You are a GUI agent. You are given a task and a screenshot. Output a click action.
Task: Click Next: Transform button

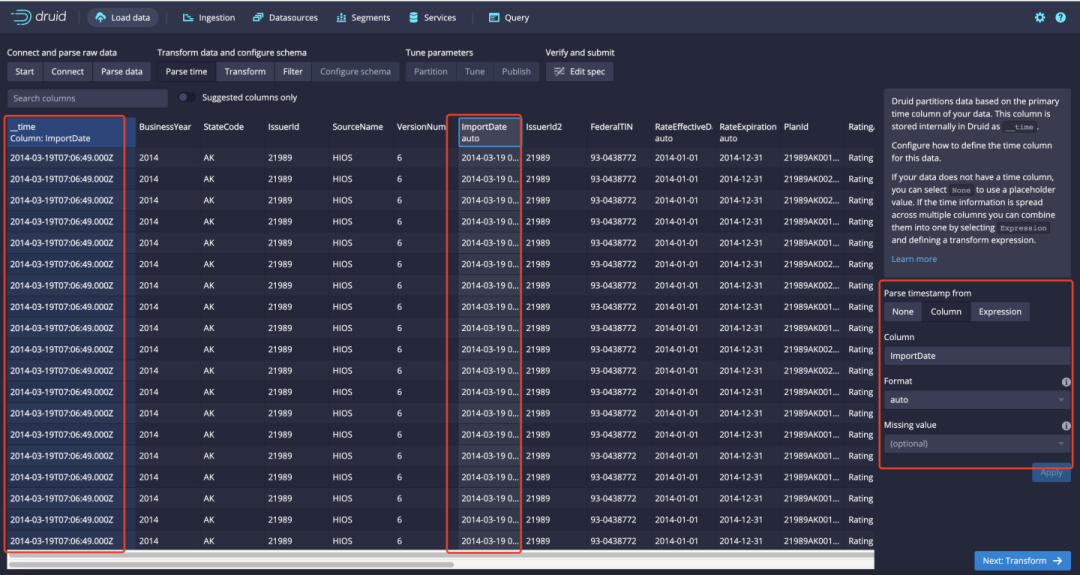[1022, 561]
